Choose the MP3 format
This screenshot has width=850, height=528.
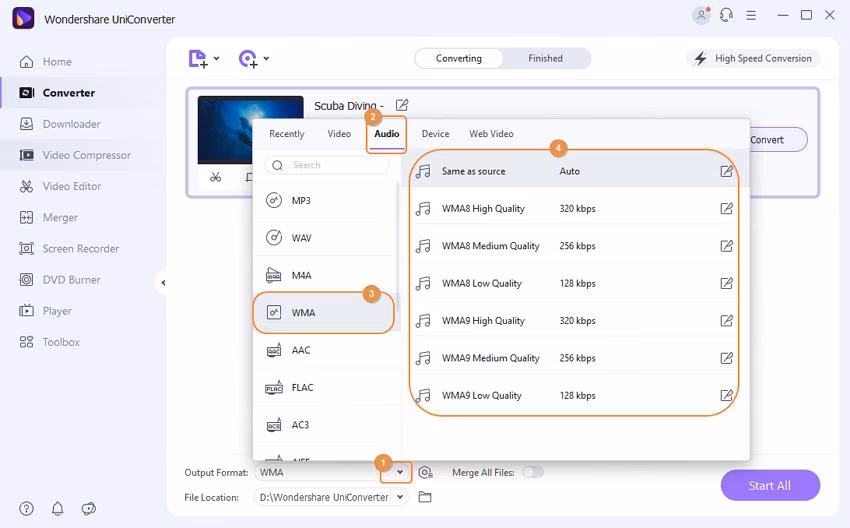[325, 201]
